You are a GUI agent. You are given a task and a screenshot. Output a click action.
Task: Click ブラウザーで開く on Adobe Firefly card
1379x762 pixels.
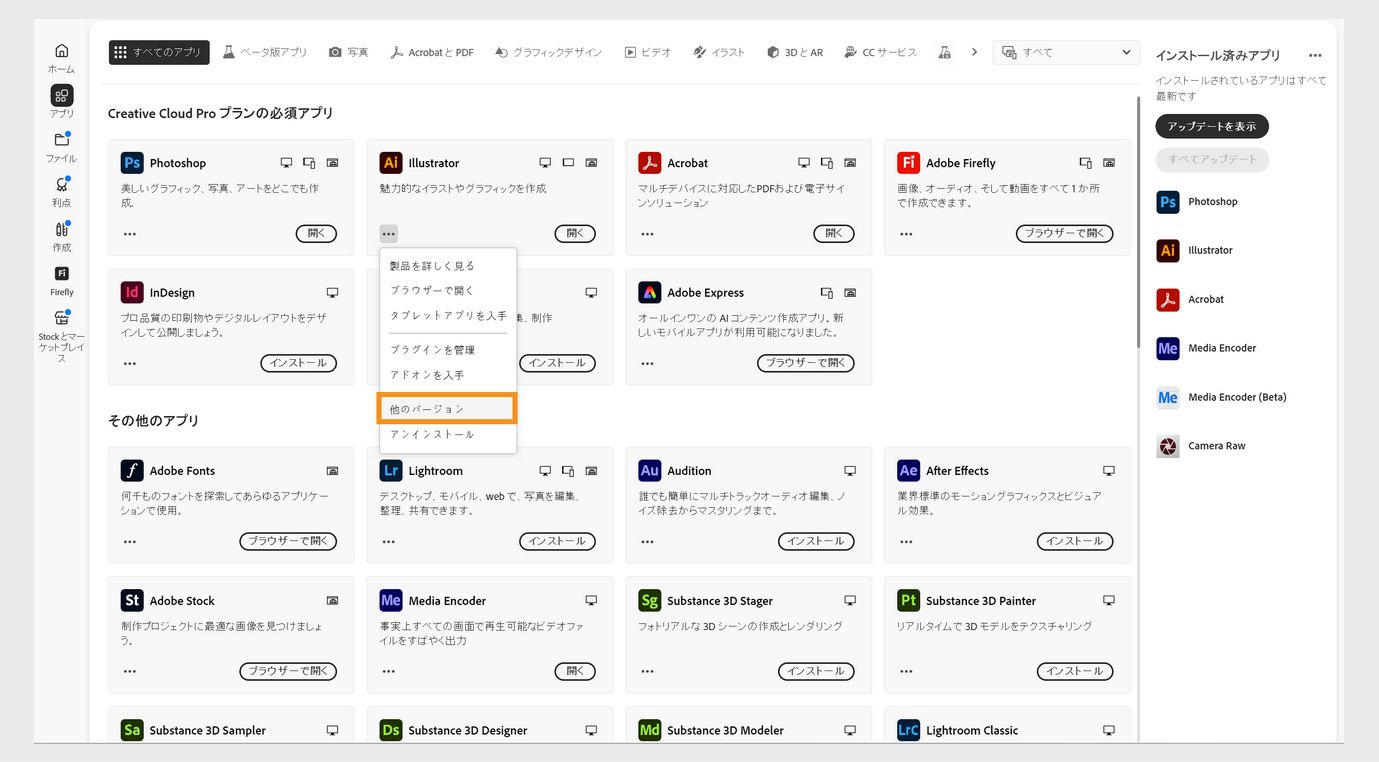1064,233
